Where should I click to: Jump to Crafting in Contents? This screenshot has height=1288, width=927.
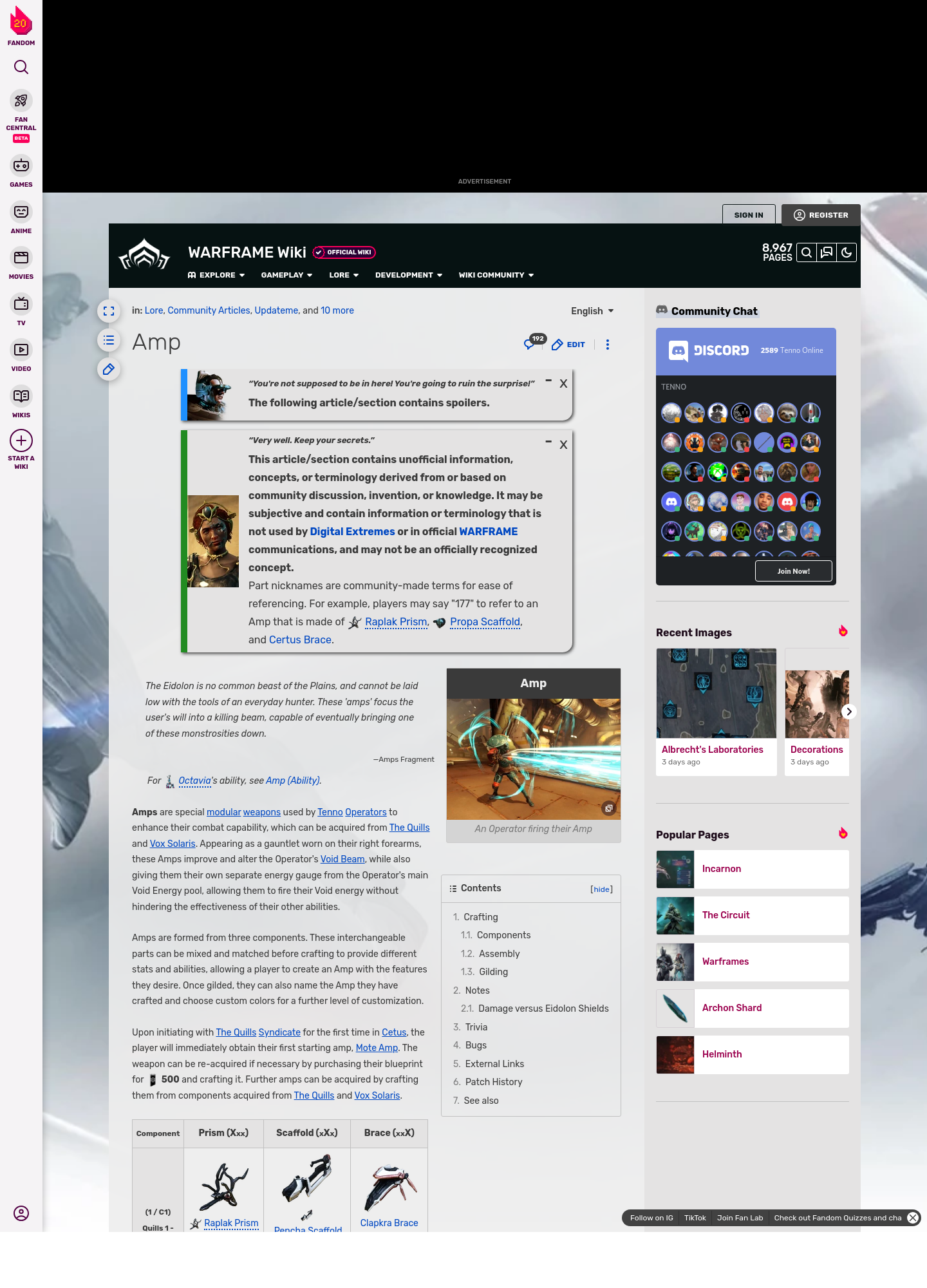(480, 917)
